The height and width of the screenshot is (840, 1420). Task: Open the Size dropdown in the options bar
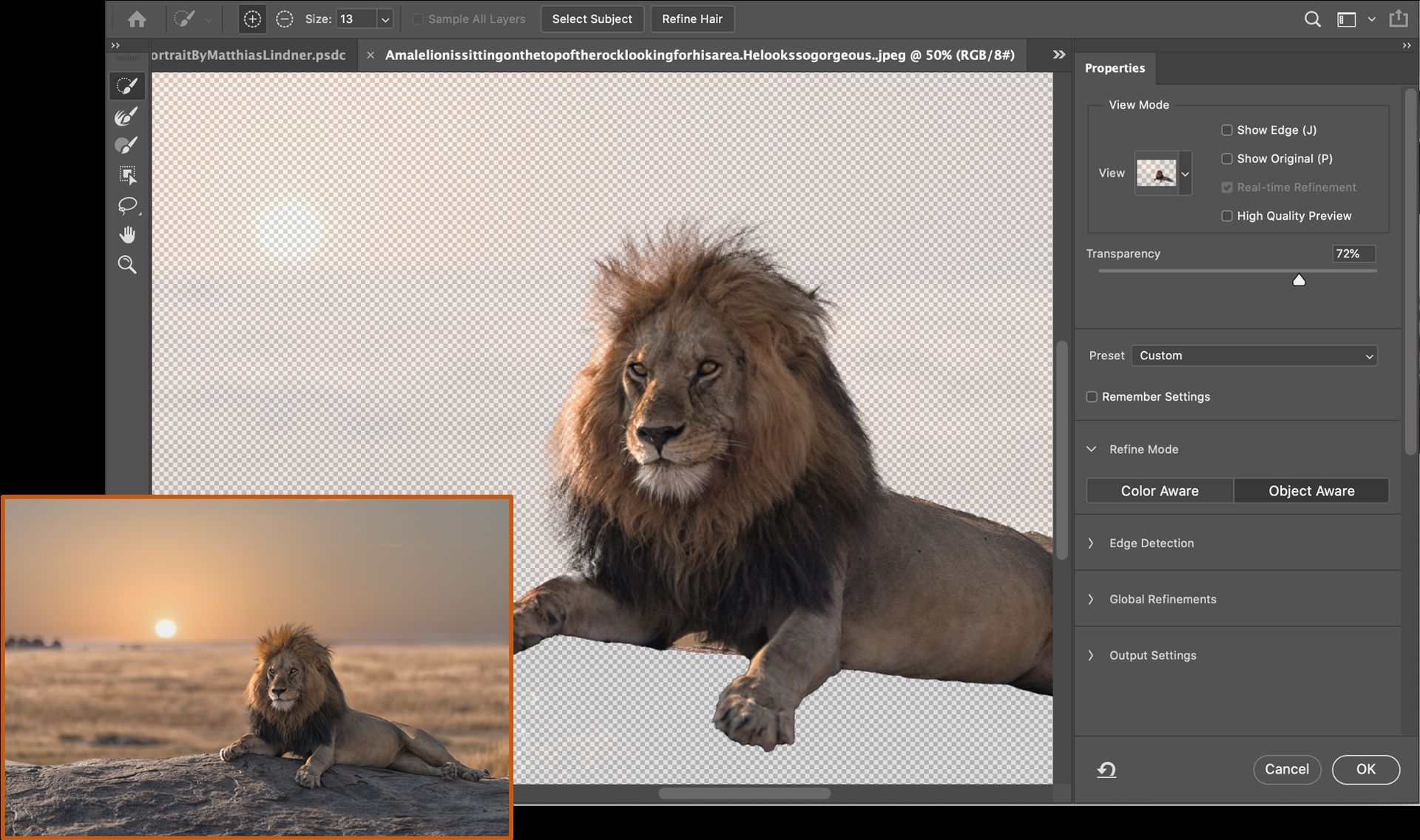[x=384, y=18]
